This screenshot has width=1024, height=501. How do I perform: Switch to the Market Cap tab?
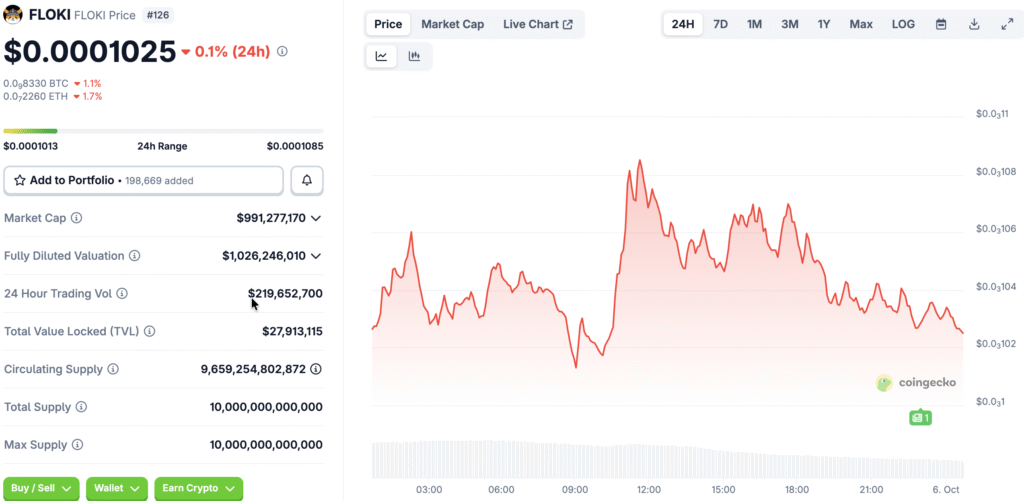pyautogui.click(x=452, y=24)
